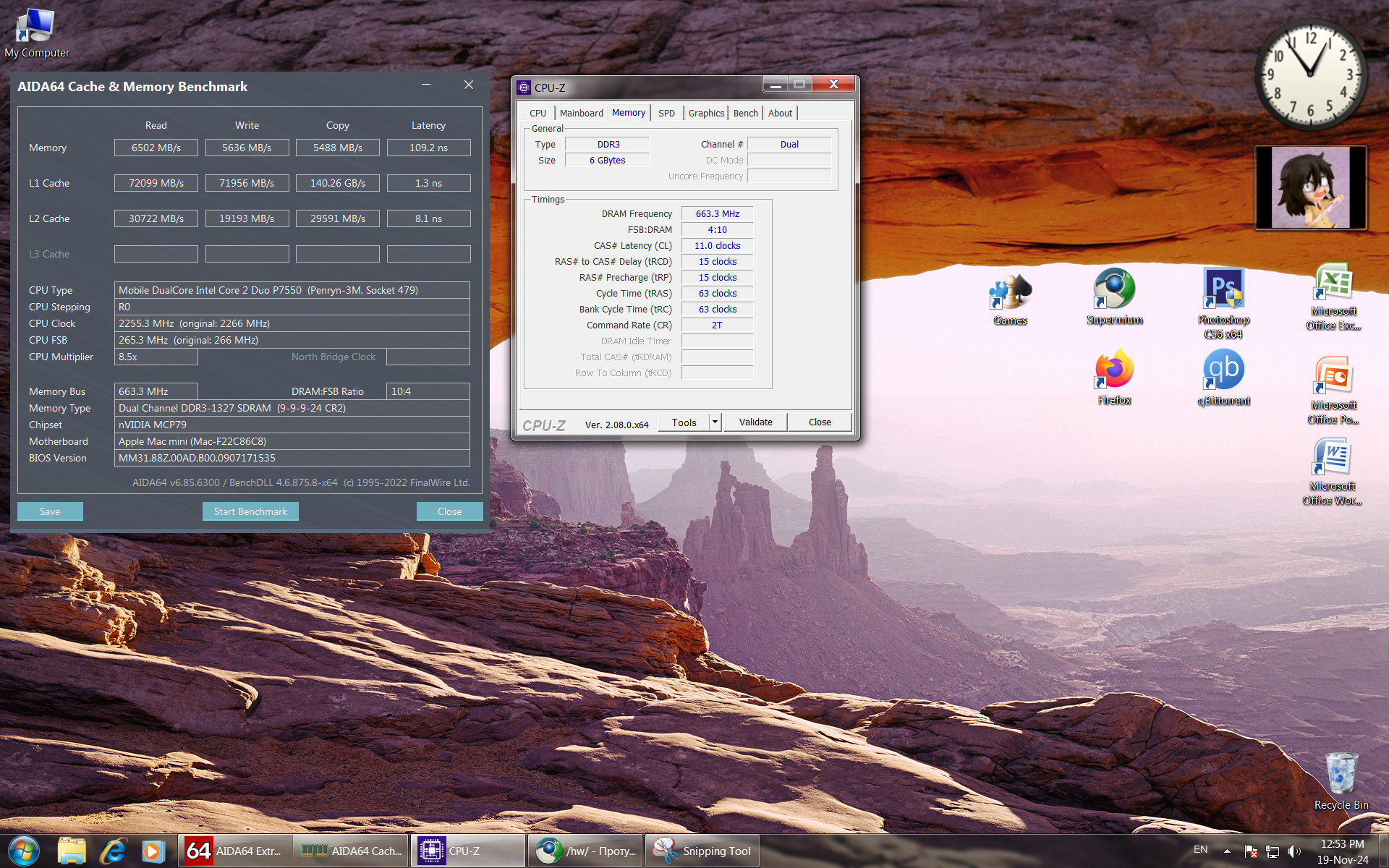
Task: Expand the CPU-Z Tools dropdown arrow
Action: [715, 422]
